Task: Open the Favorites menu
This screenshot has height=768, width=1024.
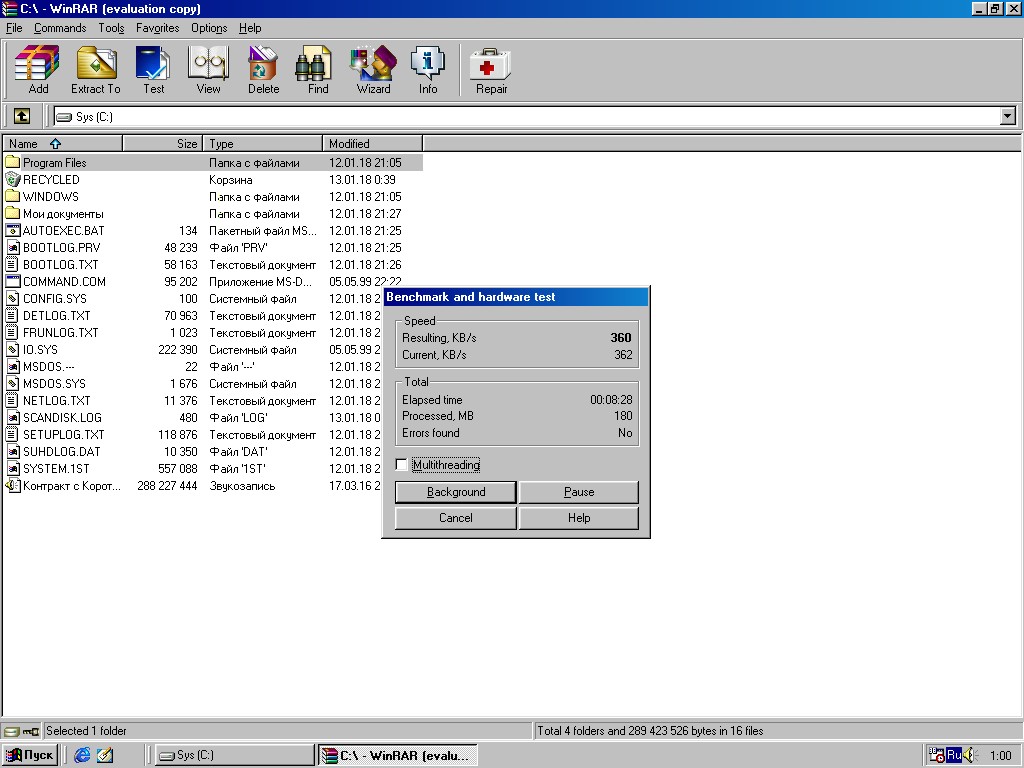Action: click(157, 28)
